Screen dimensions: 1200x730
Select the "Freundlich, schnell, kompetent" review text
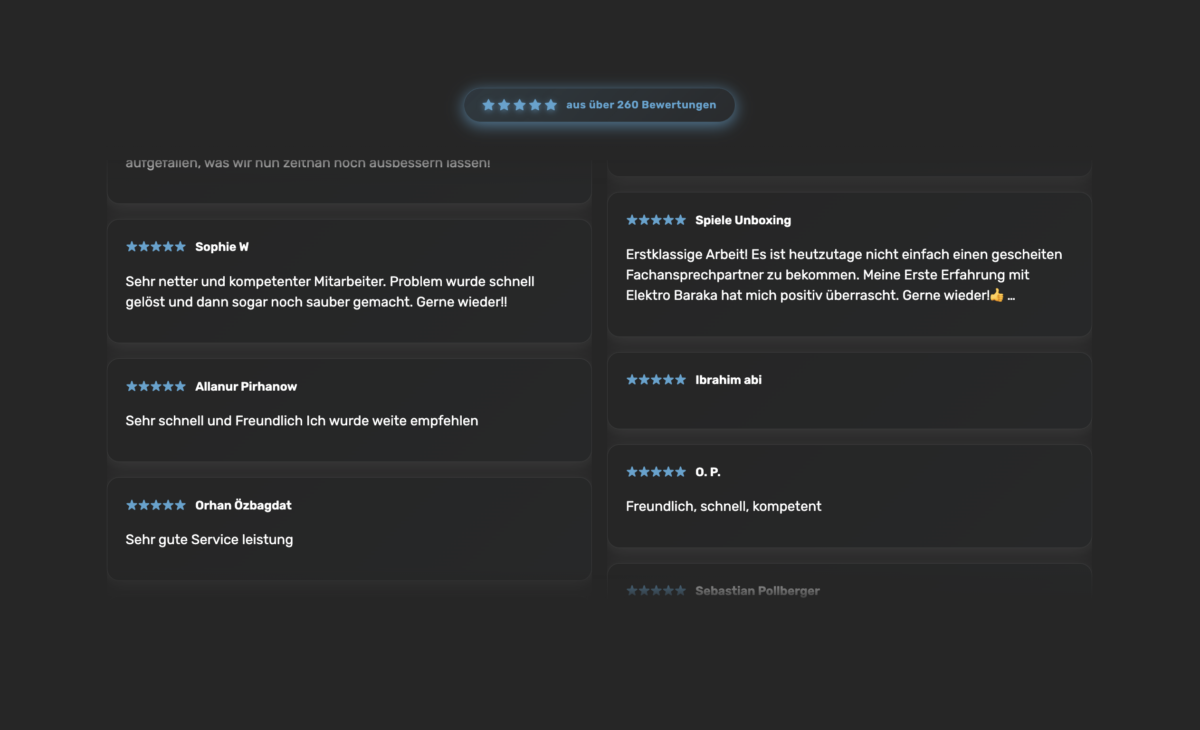(723, 507)
